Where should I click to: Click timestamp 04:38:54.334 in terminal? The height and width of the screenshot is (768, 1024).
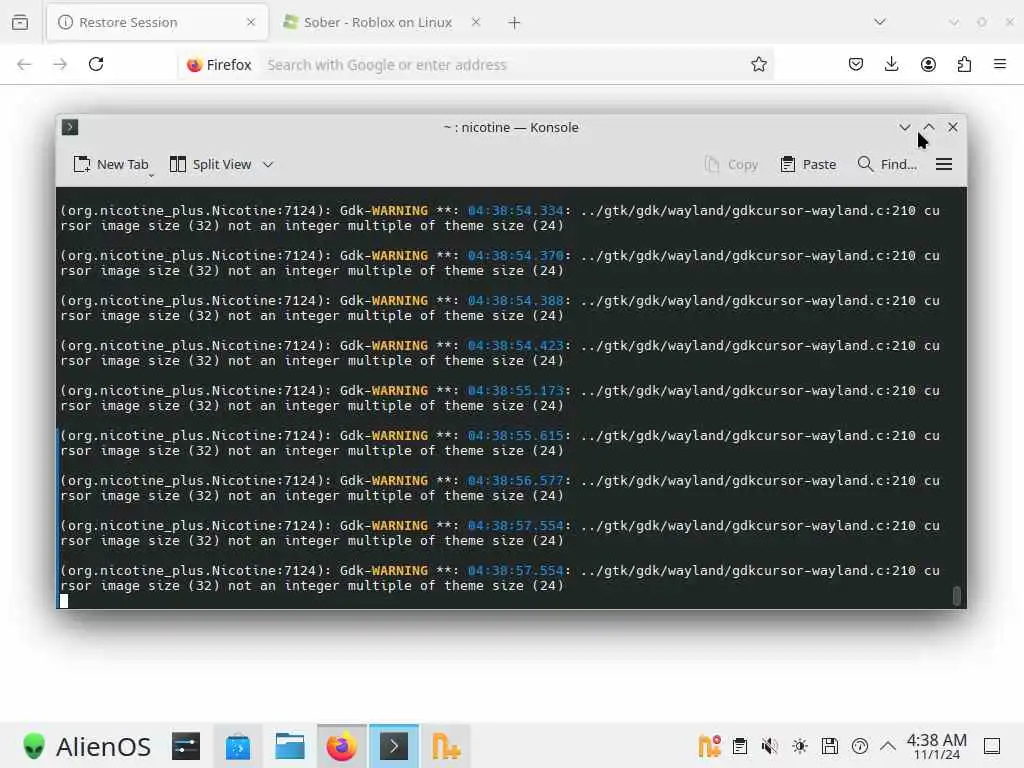tap(515, 210)
